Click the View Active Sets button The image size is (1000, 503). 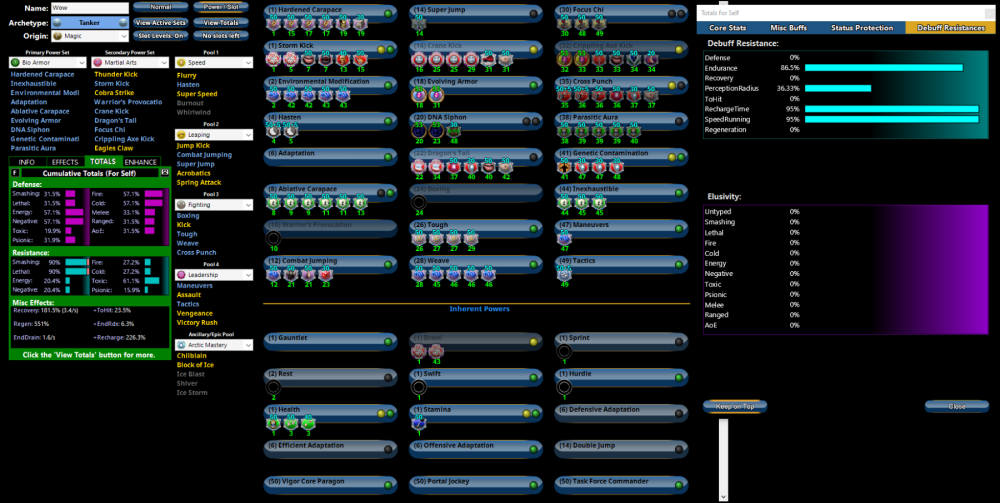160,21
